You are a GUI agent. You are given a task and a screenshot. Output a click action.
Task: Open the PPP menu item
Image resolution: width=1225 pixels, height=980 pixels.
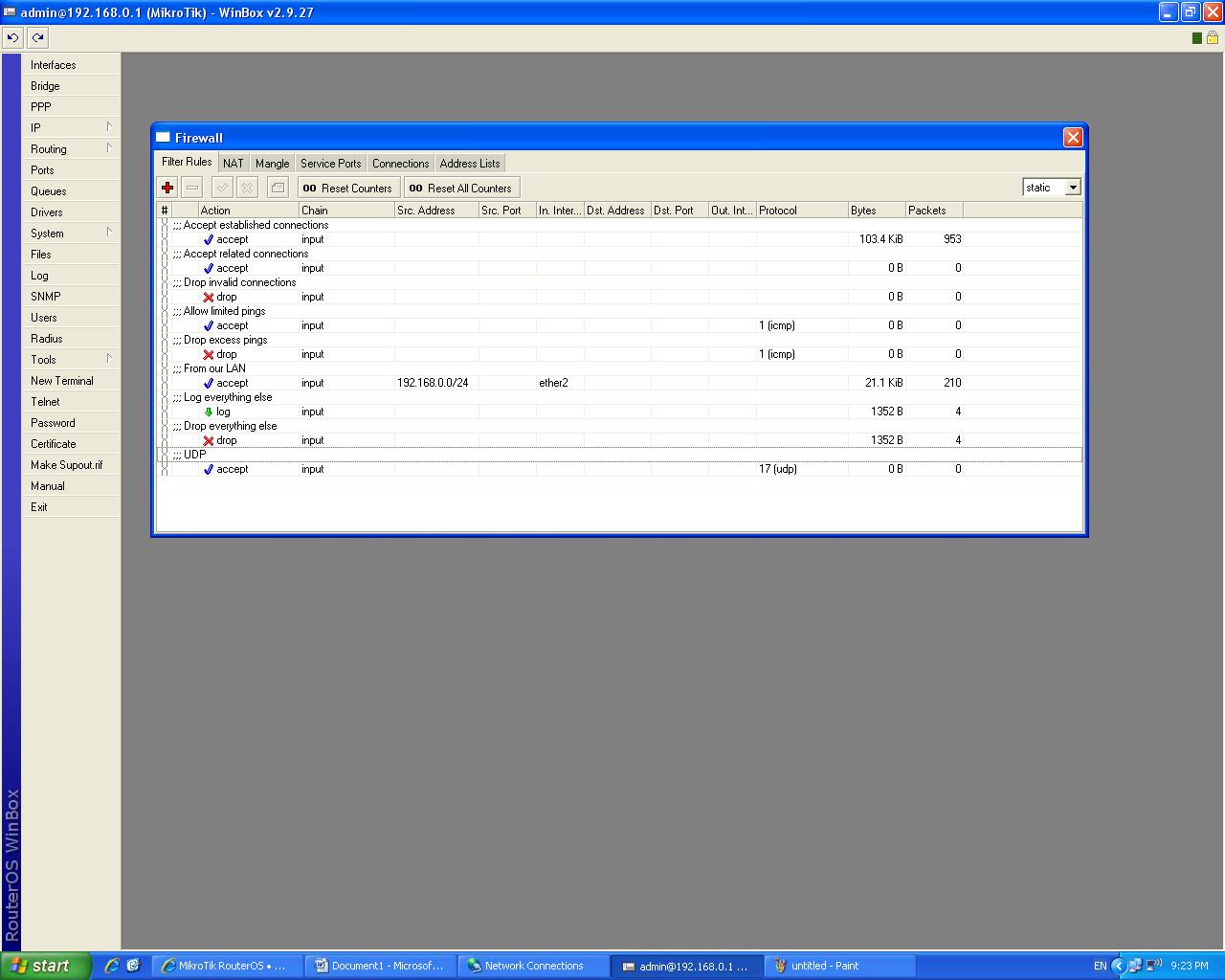tap(72, 106)
